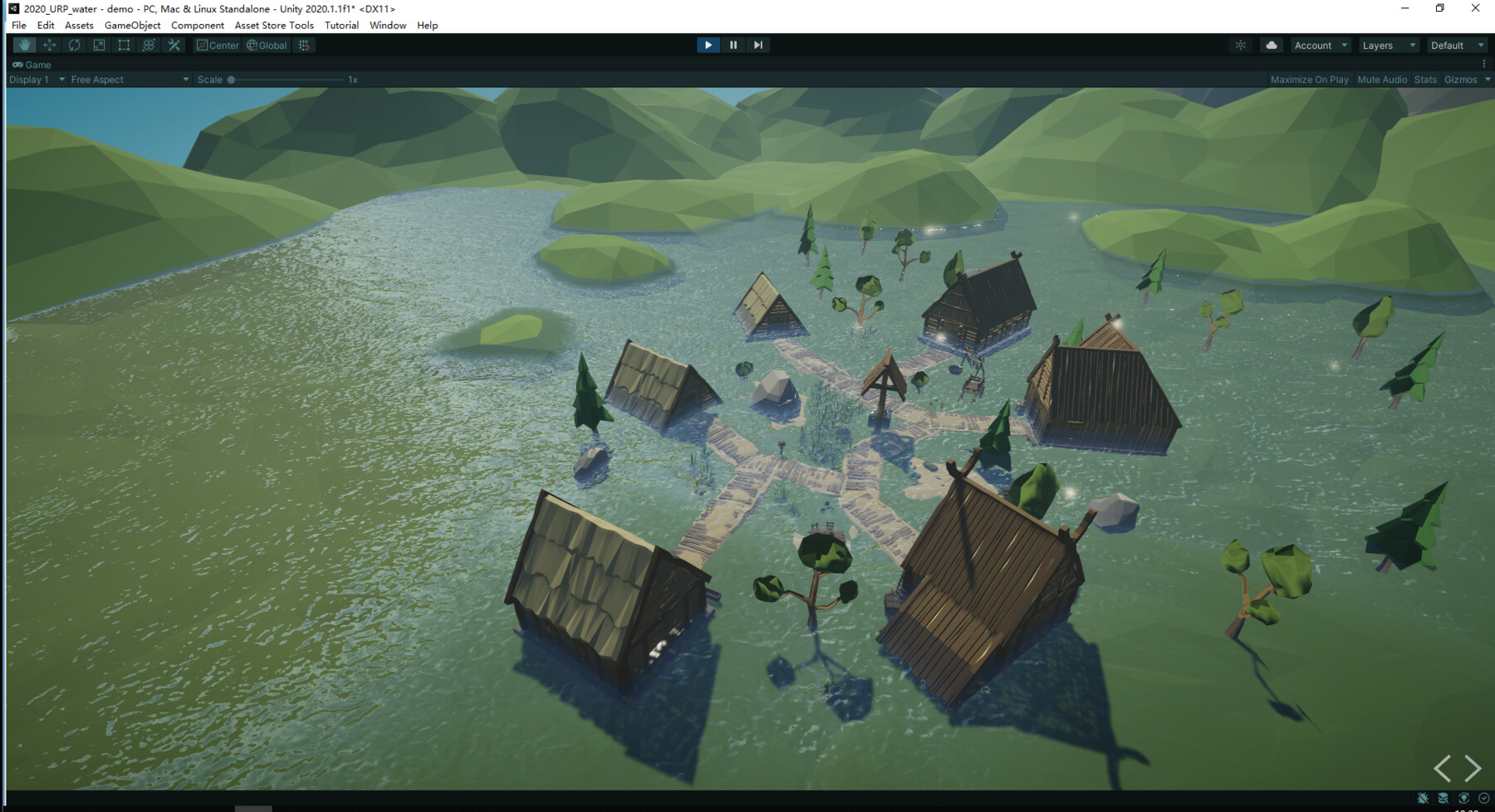Viewport: 1495px width, 812px height.
Task: Open Unity Collab cloud services
Action: click(1272, 45)
